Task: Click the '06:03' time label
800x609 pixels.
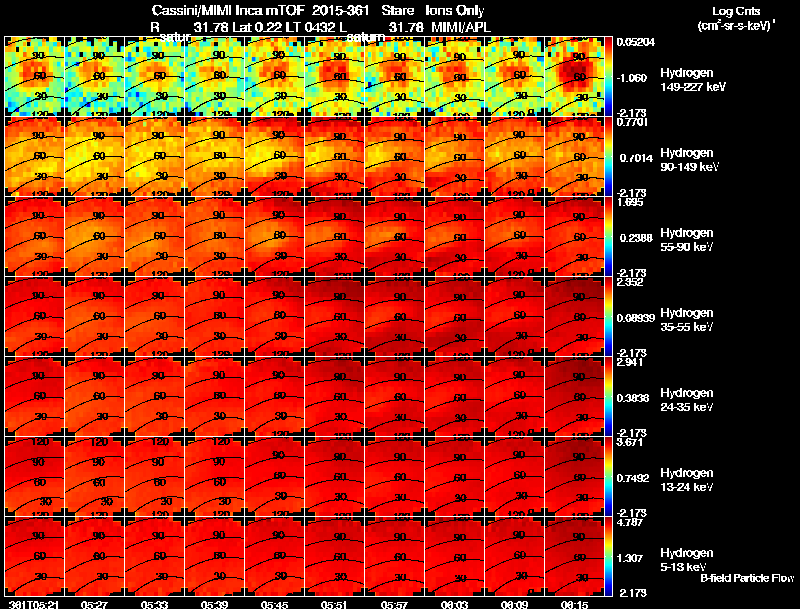Action: (x=455, y=604)
